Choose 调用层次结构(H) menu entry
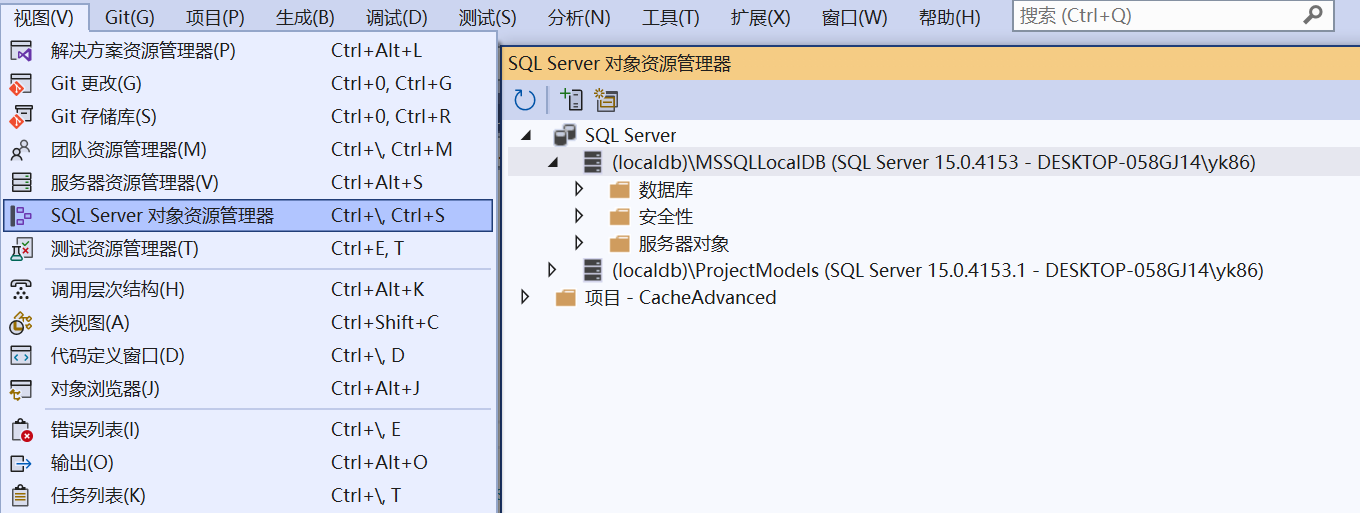1360x513 pixels. [248, 289]
